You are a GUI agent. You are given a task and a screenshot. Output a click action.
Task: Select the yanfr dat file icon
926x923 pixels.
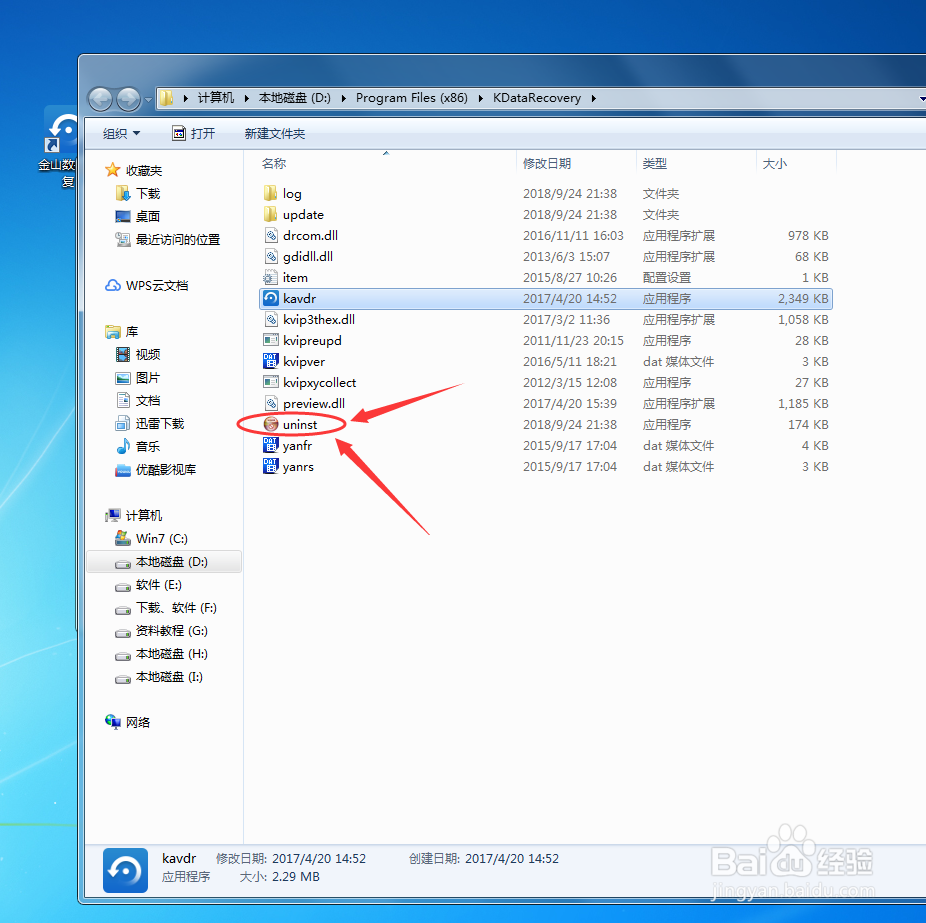tap(270, 445)
